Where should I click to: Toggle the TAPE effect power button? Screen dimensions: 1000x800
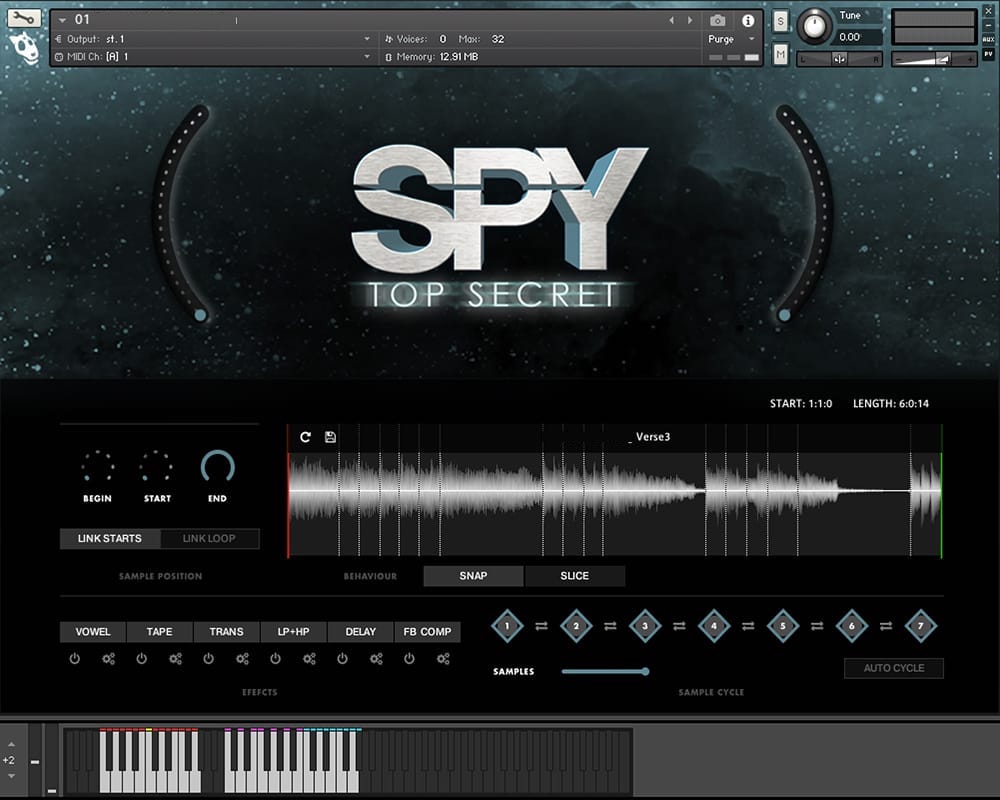tap(141, 659)
